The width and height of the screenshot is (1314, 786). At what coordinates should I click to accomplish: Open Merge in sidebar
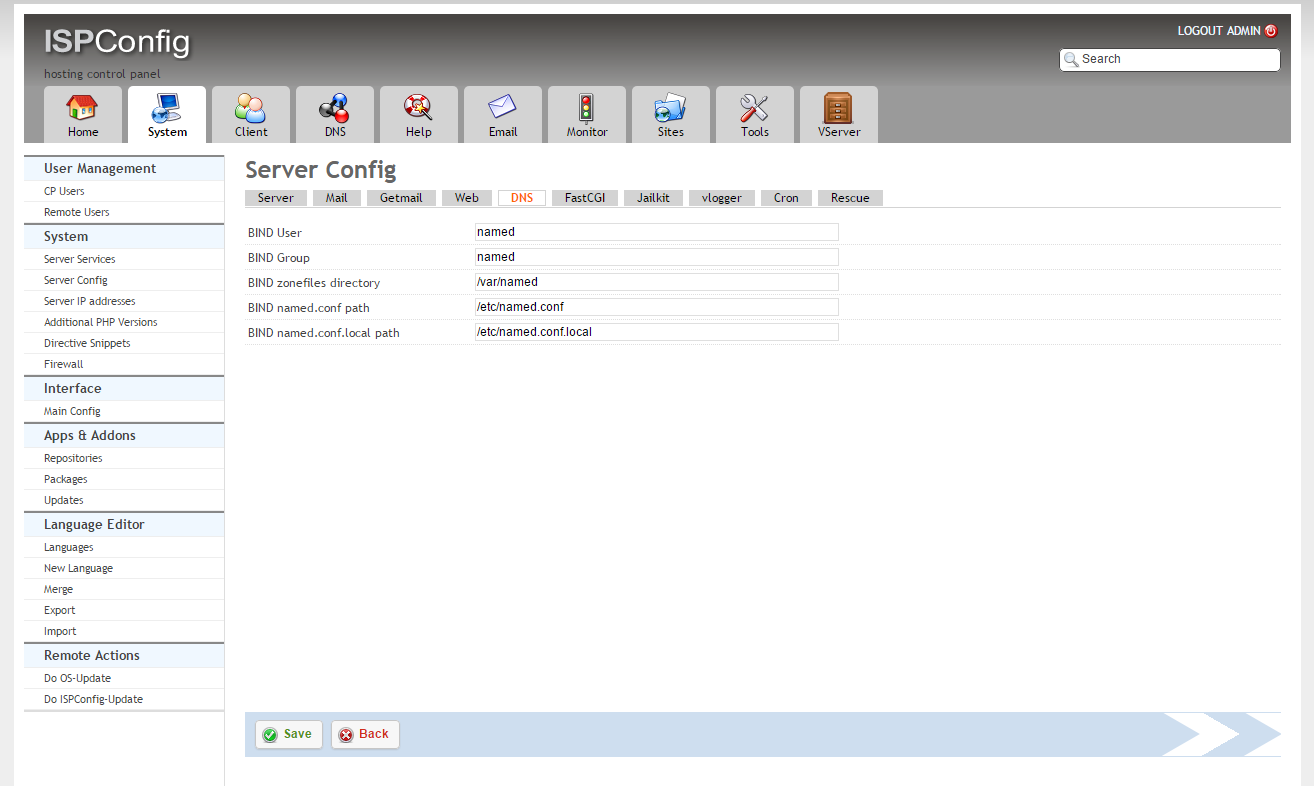59,589
